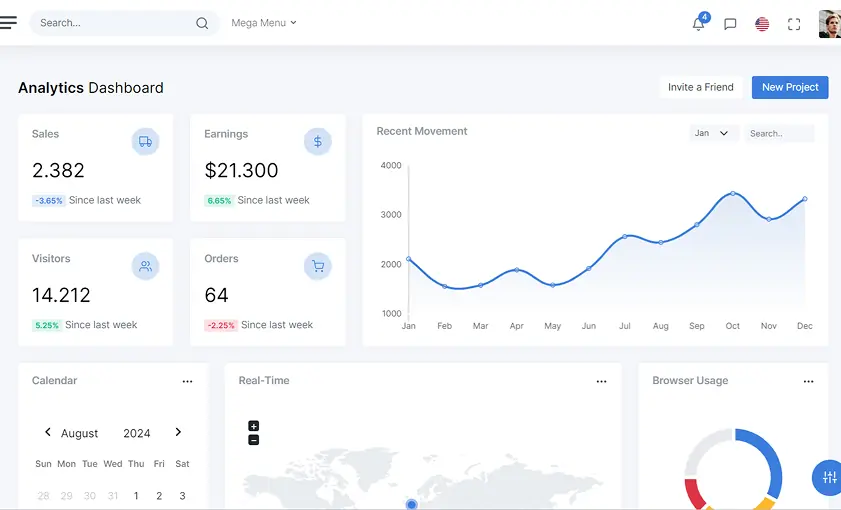Image resolution: width=841 pixels, height=510 pixels.
Task: Click the Sales truck icon
Action: pyautogui.click(x=145, y=142)
